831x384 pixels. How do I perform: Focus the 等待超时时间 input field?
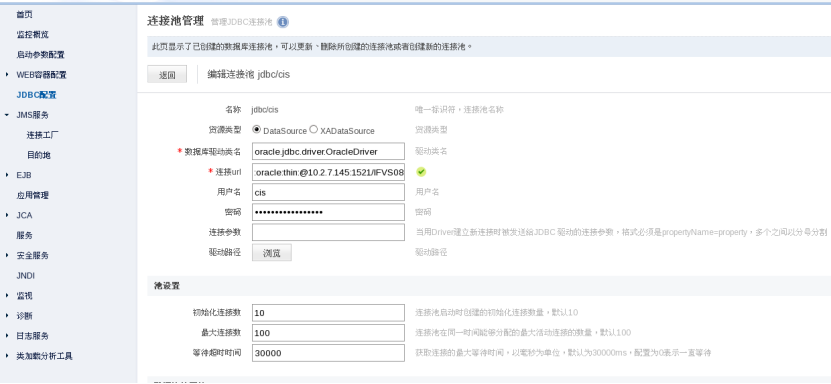coord(328,353)
